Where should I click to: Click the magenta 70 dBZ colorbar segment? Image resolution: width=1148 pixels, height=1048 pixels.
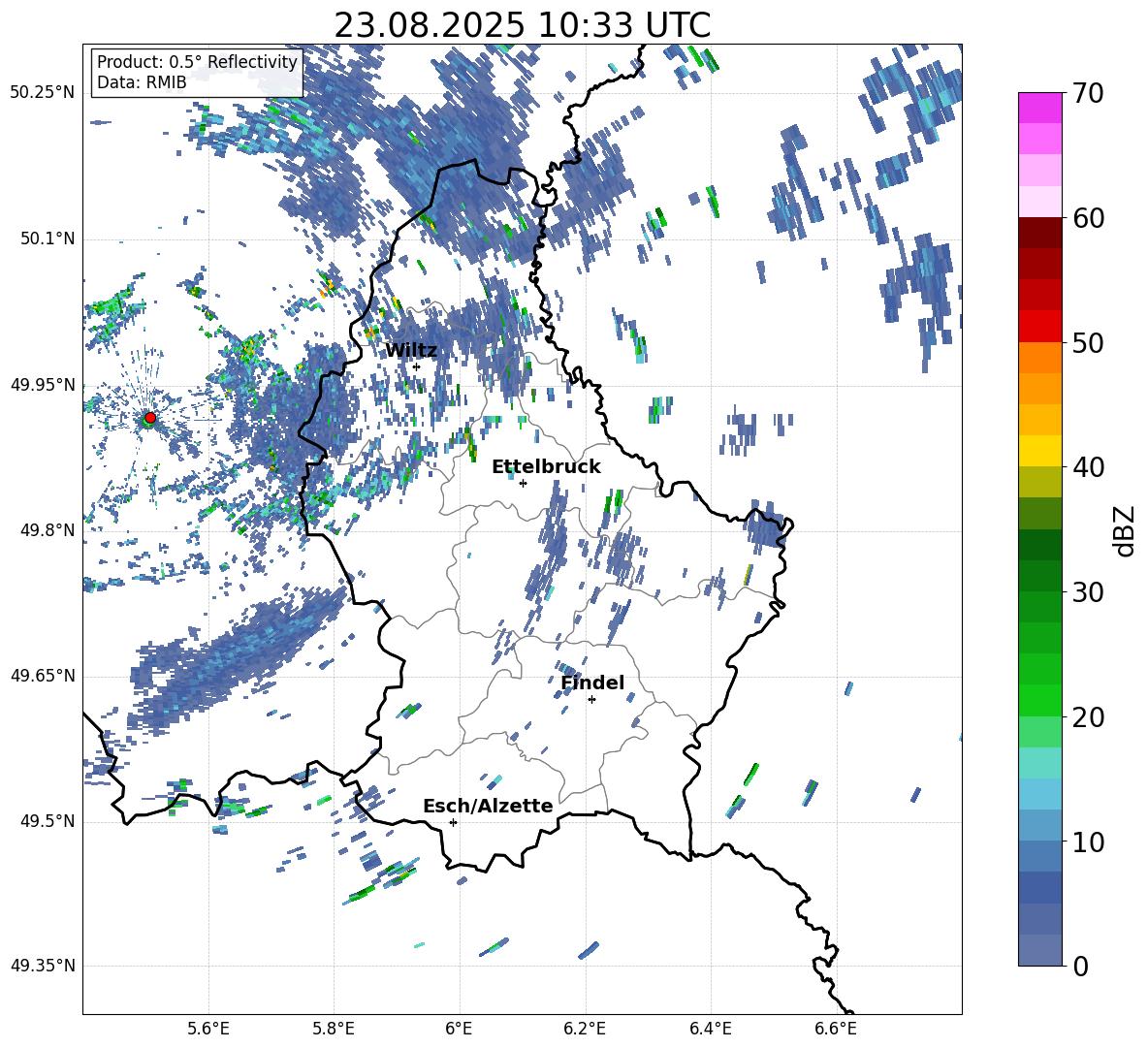click(1039, 108)
